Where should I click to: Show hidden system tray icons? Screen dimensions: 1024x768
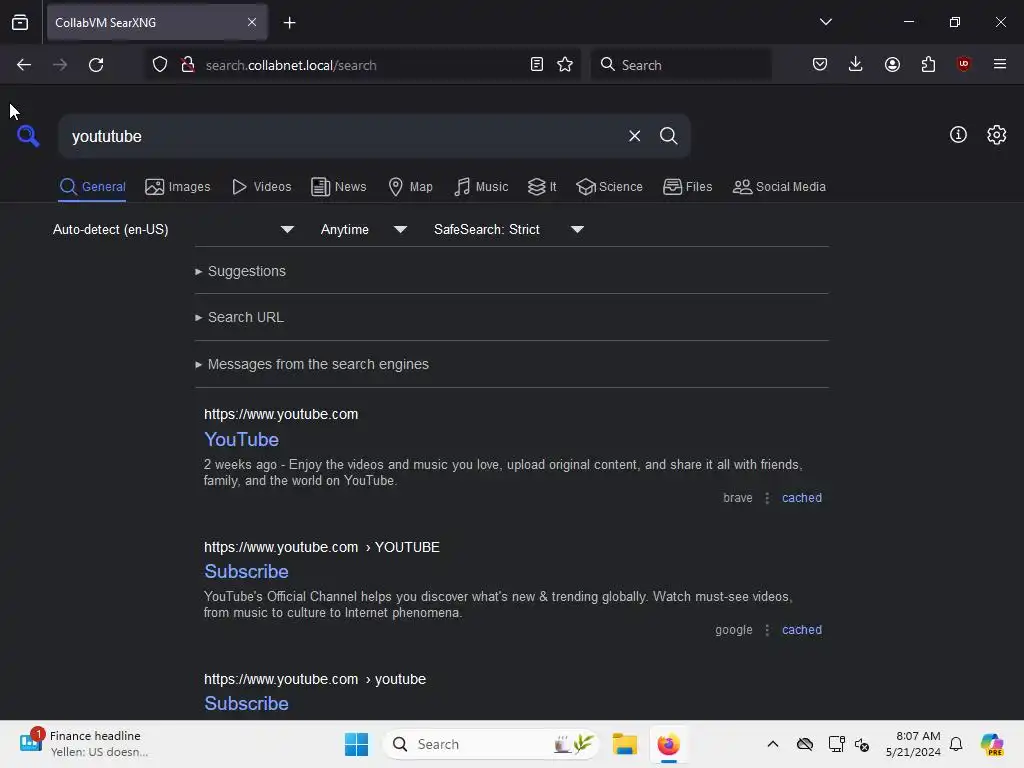[773, 744]
